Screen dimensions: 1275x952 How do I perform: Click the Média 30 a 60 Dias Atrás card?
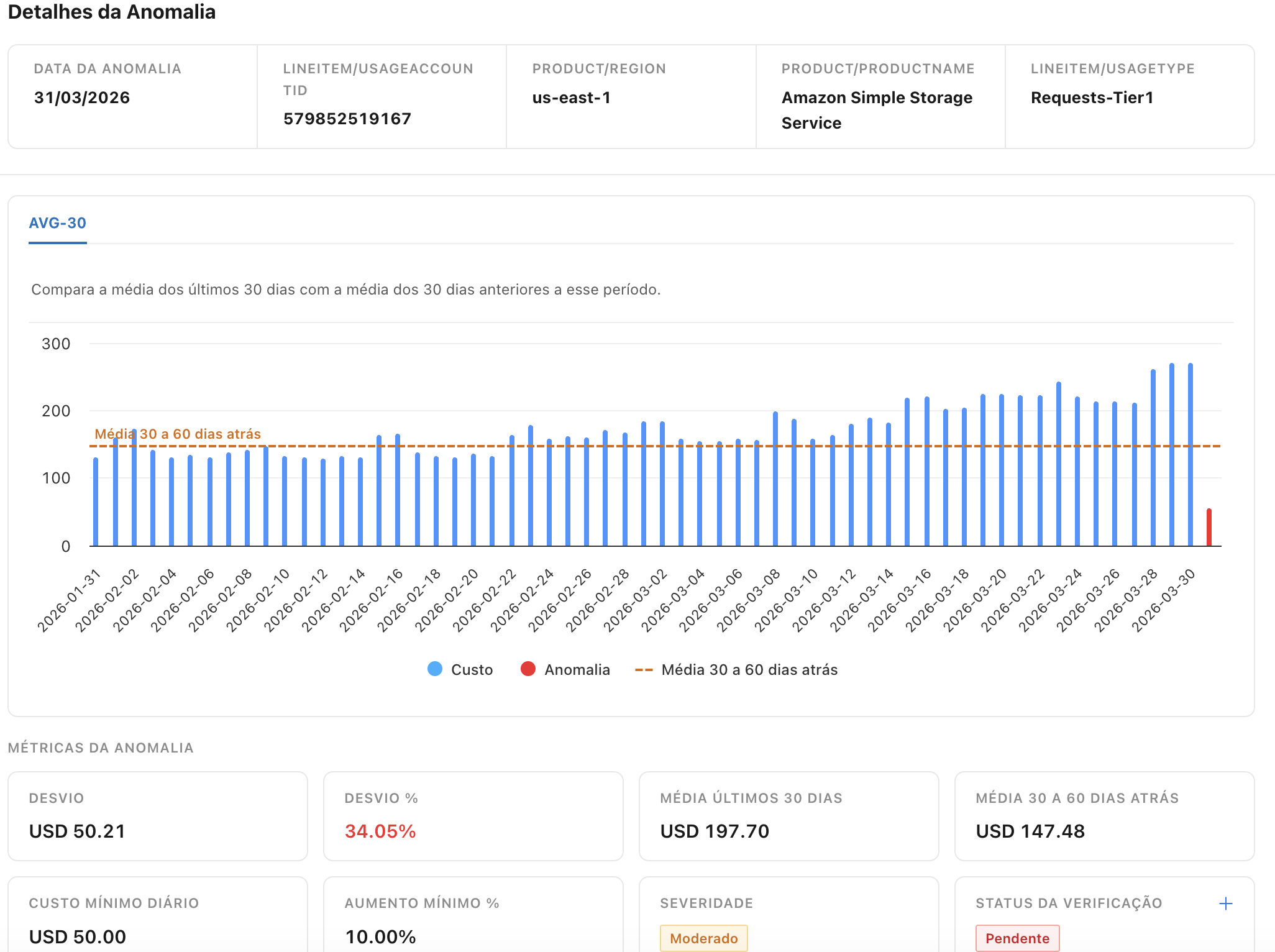click(1104, 816)
